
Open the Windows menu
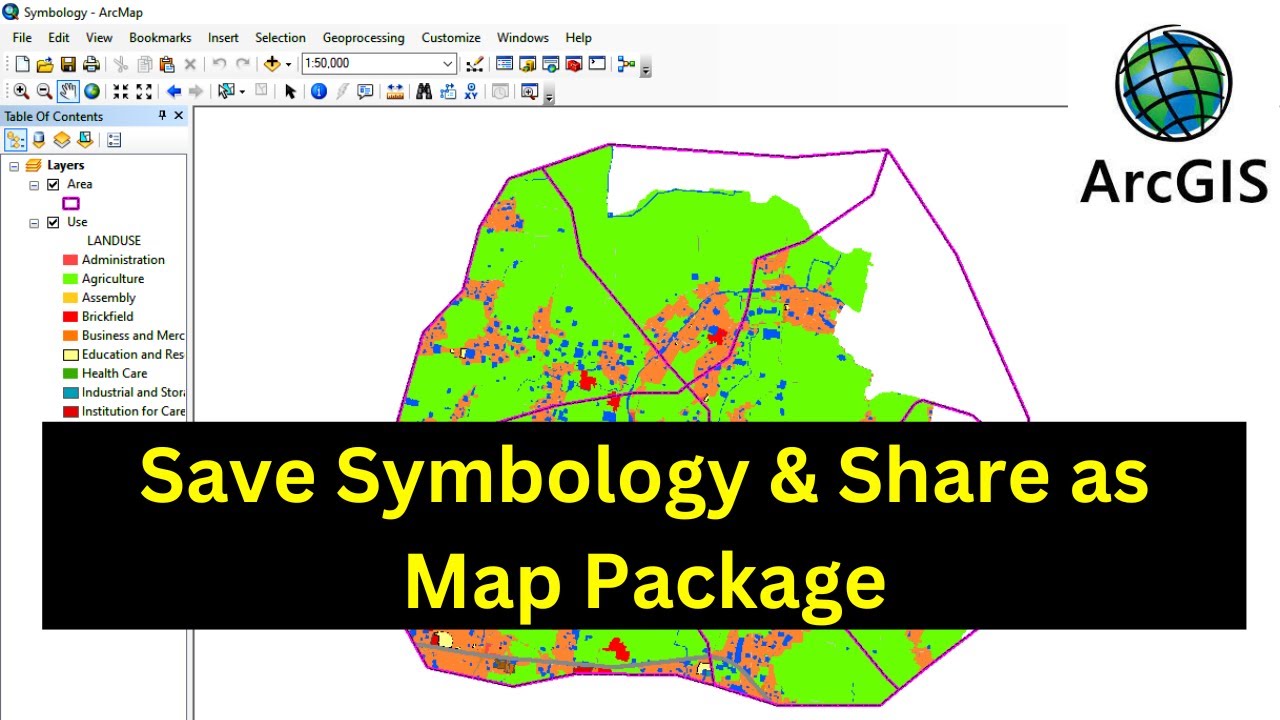(523, 38)
